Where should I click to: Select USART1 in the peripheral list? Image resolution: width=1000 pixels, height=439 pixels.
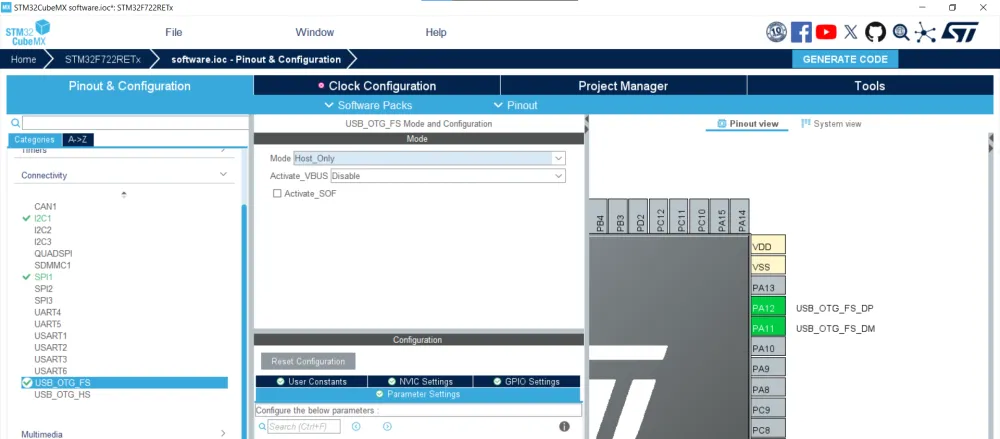50,336
